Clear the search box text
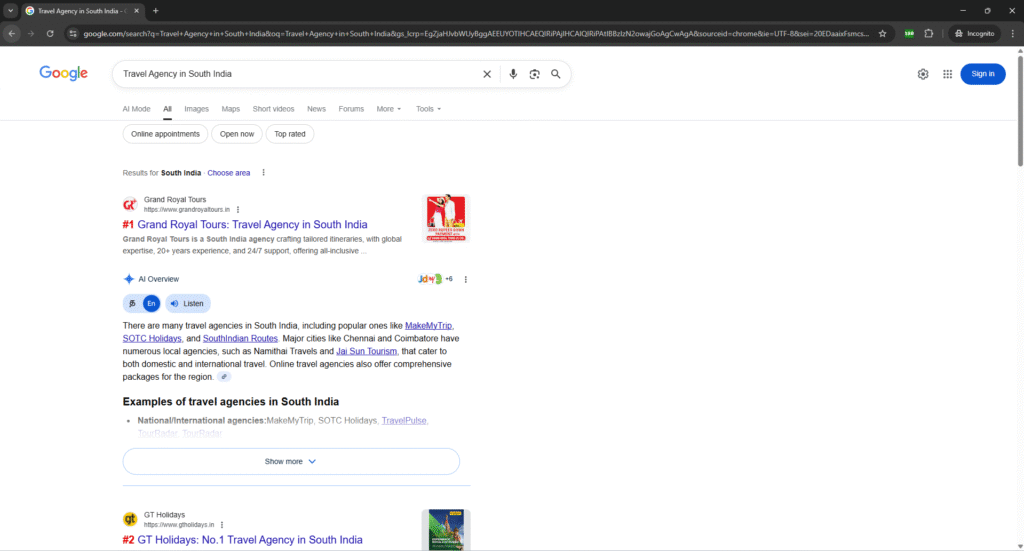This screenshot has width=1024, height=551. tap(487, 74)
